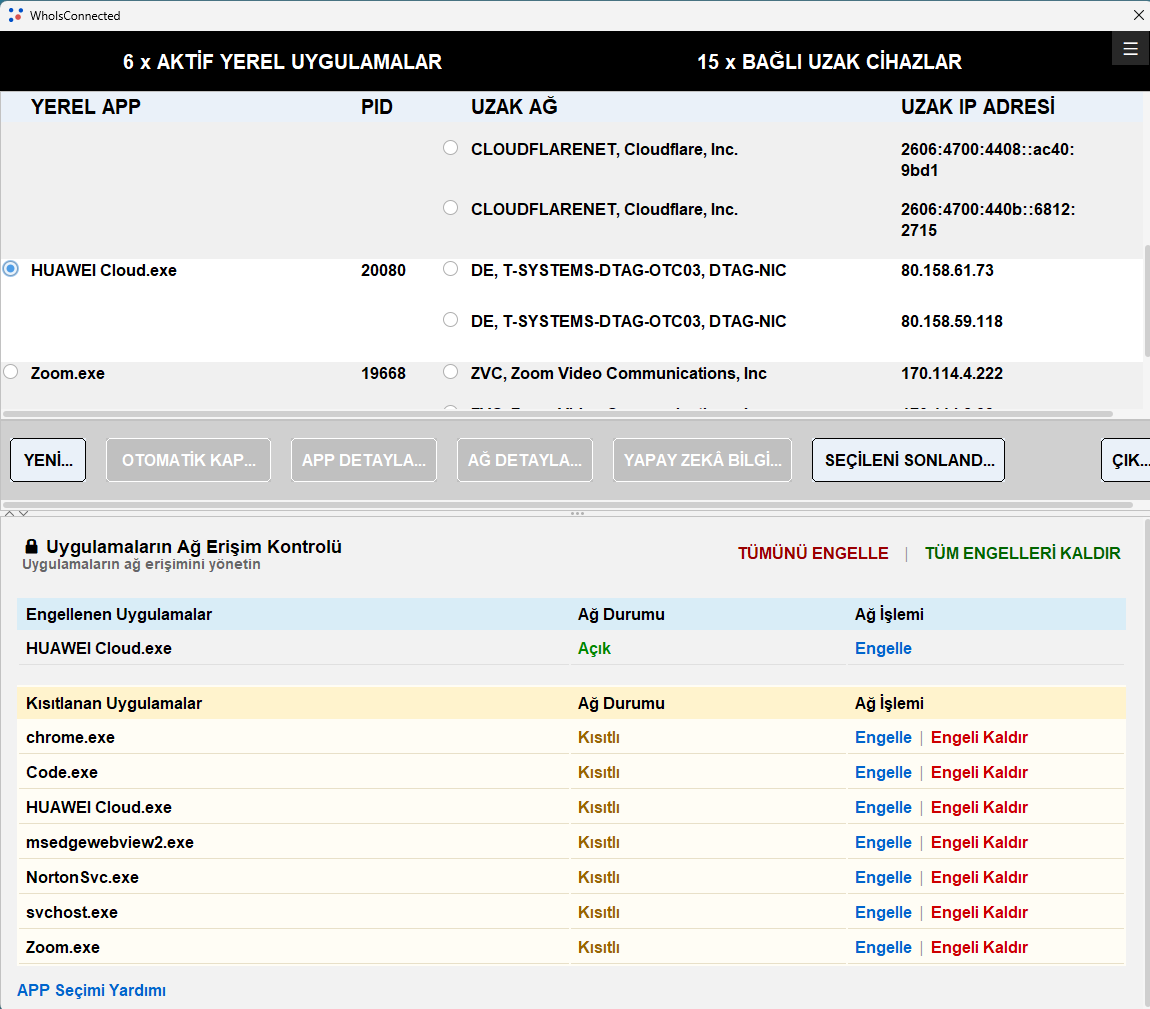Block Zoom.exe with its Engelle link

coord(883,947)
